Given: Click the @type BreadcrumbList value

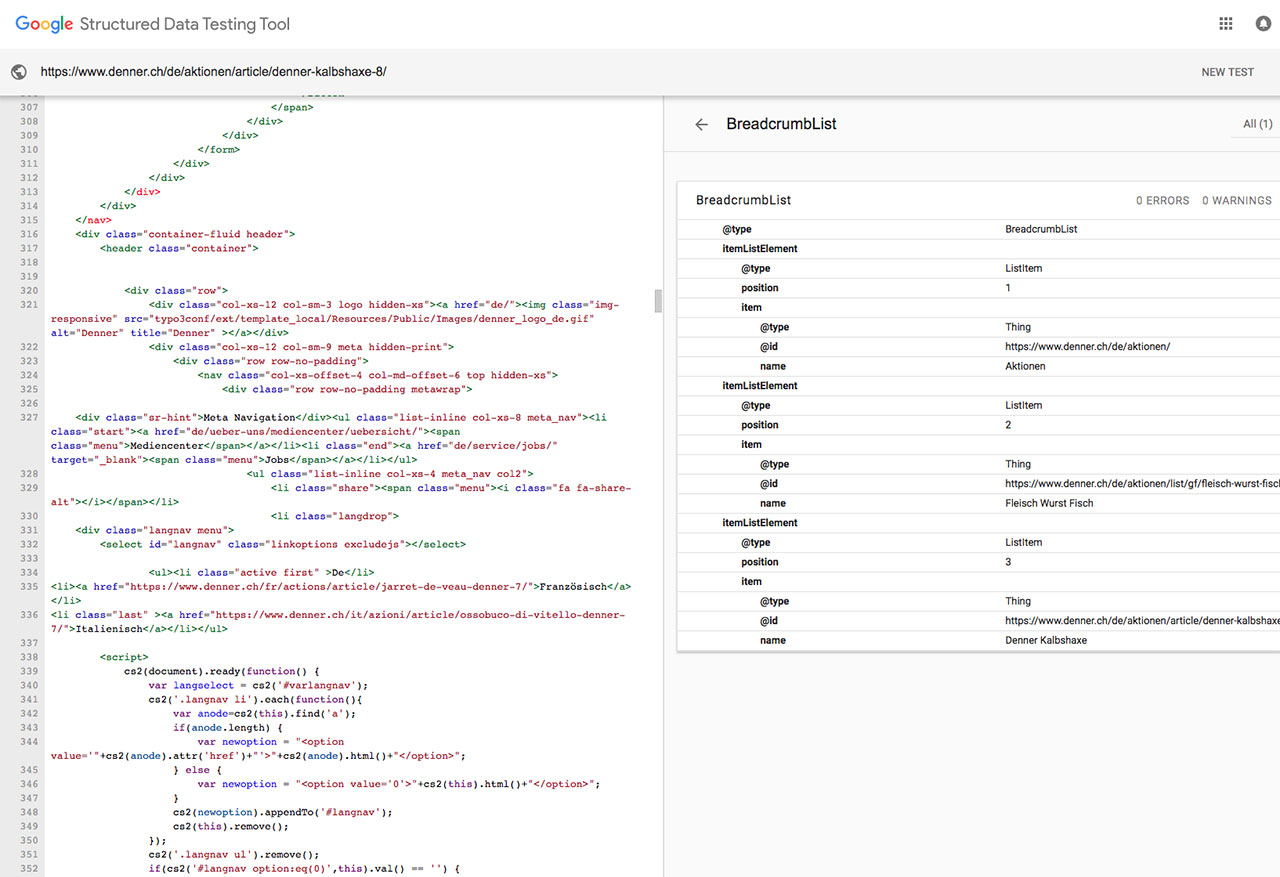Looking at the screenshot, I should tap(1041, 229).
